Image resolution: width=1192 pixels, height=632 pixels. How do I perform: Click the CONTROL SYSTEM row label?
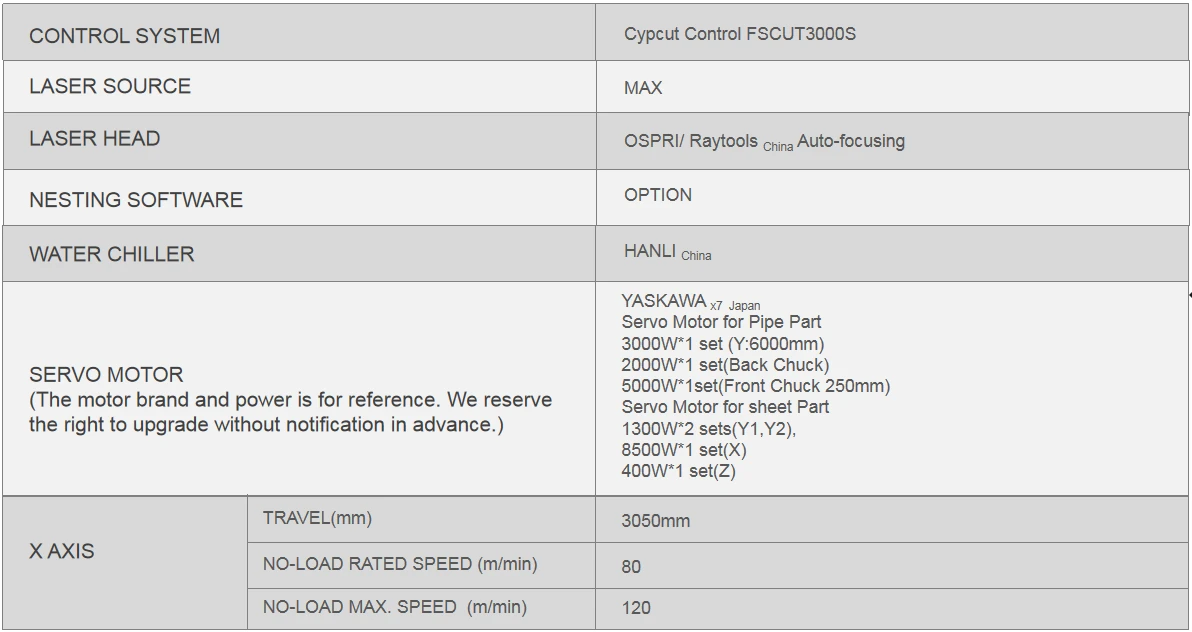(x=125, y=36)
